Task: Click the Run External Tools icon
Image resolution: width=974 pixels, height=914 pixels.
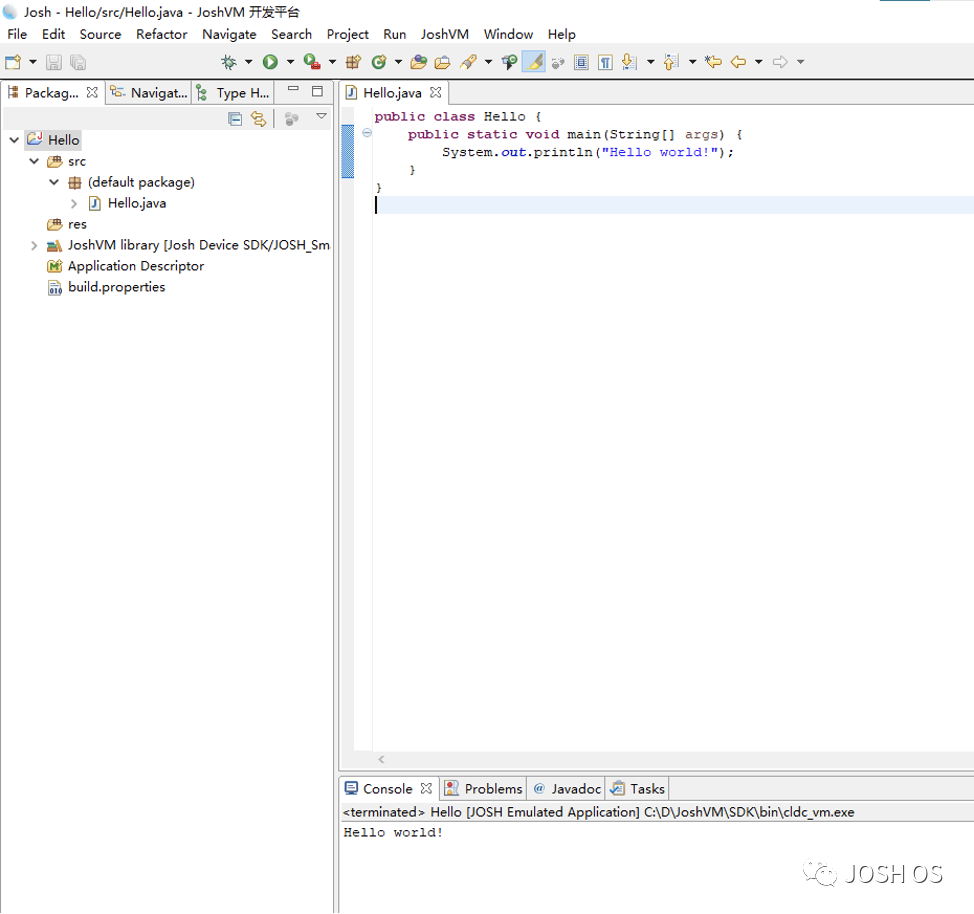Action: point(312,62)
